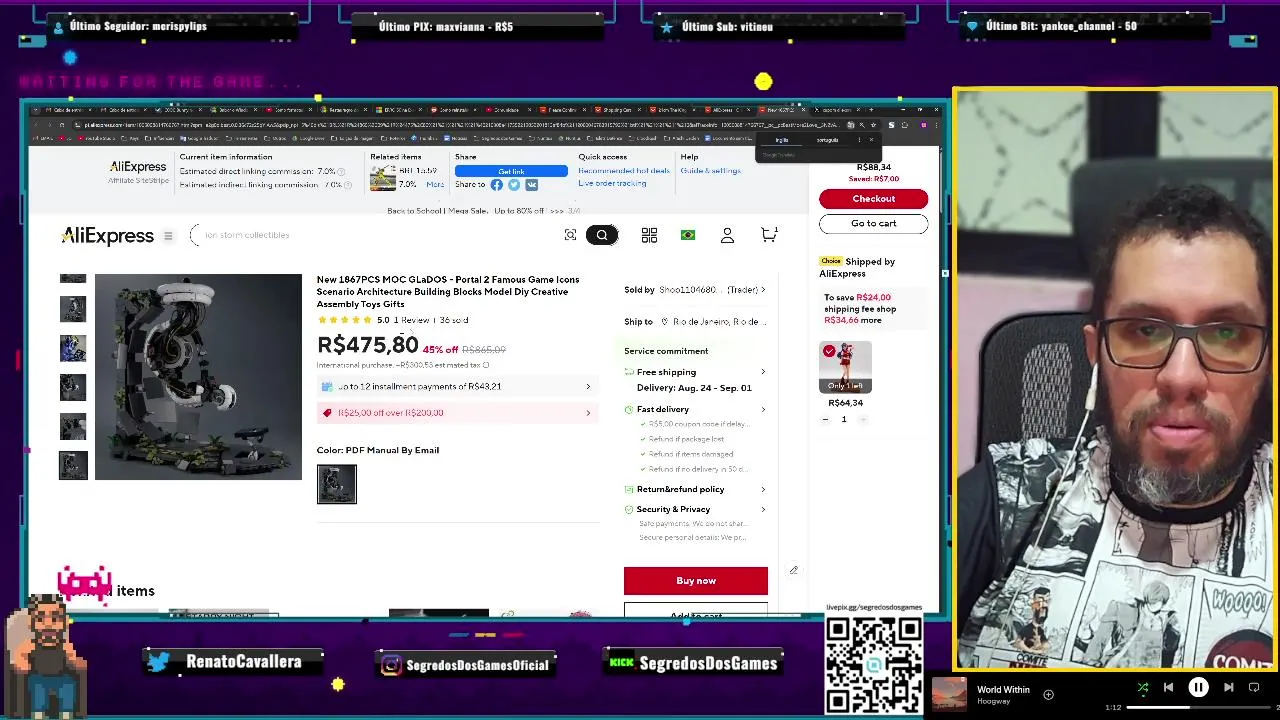Screen dimensions: 1280x720
Task: Skip to next track in music player
Action: click(x=1228, y=688)
